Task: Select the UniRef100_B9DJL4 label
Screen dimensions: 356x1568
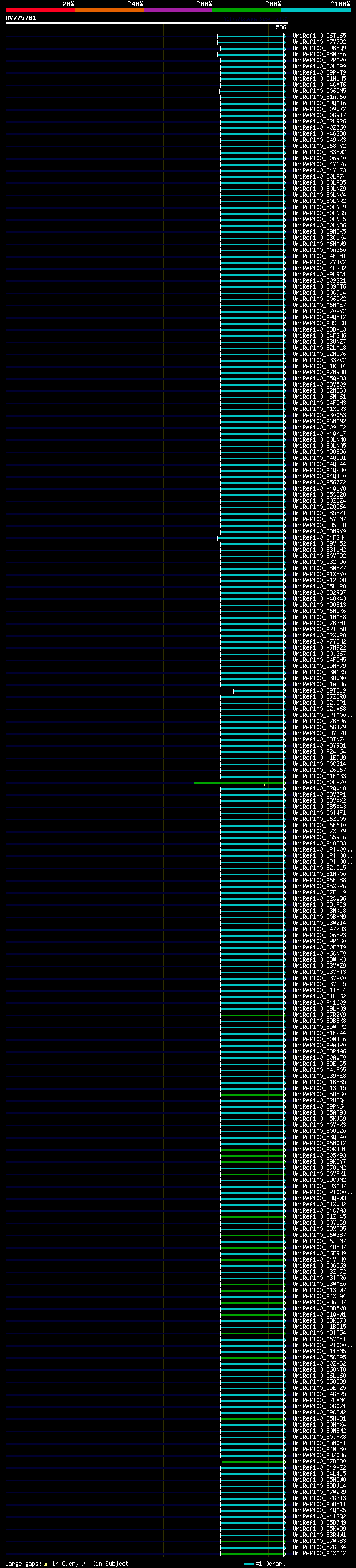Action: tap(319, 1486)
